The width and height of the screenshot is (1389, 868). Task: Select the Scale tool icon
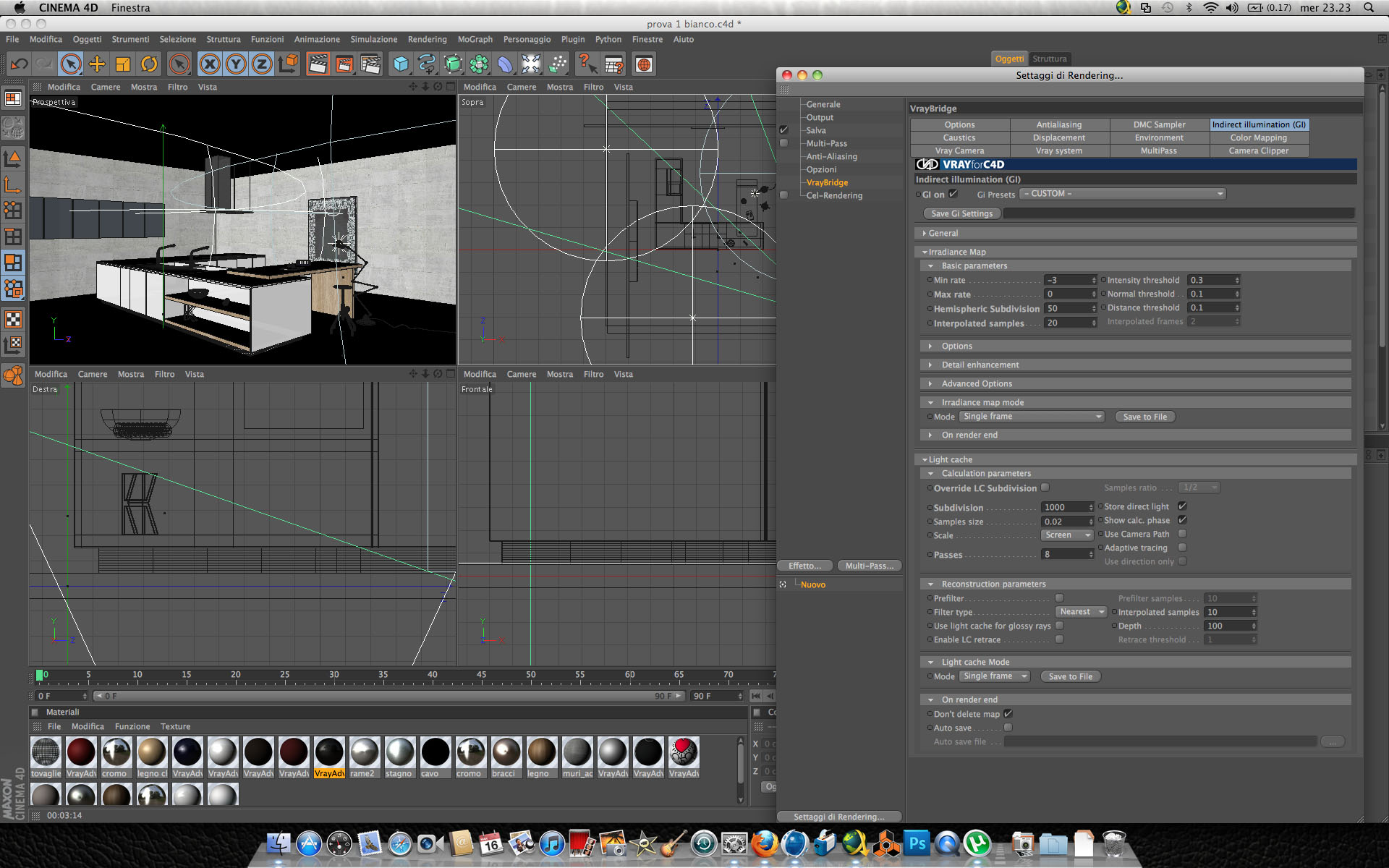point(123,64)
